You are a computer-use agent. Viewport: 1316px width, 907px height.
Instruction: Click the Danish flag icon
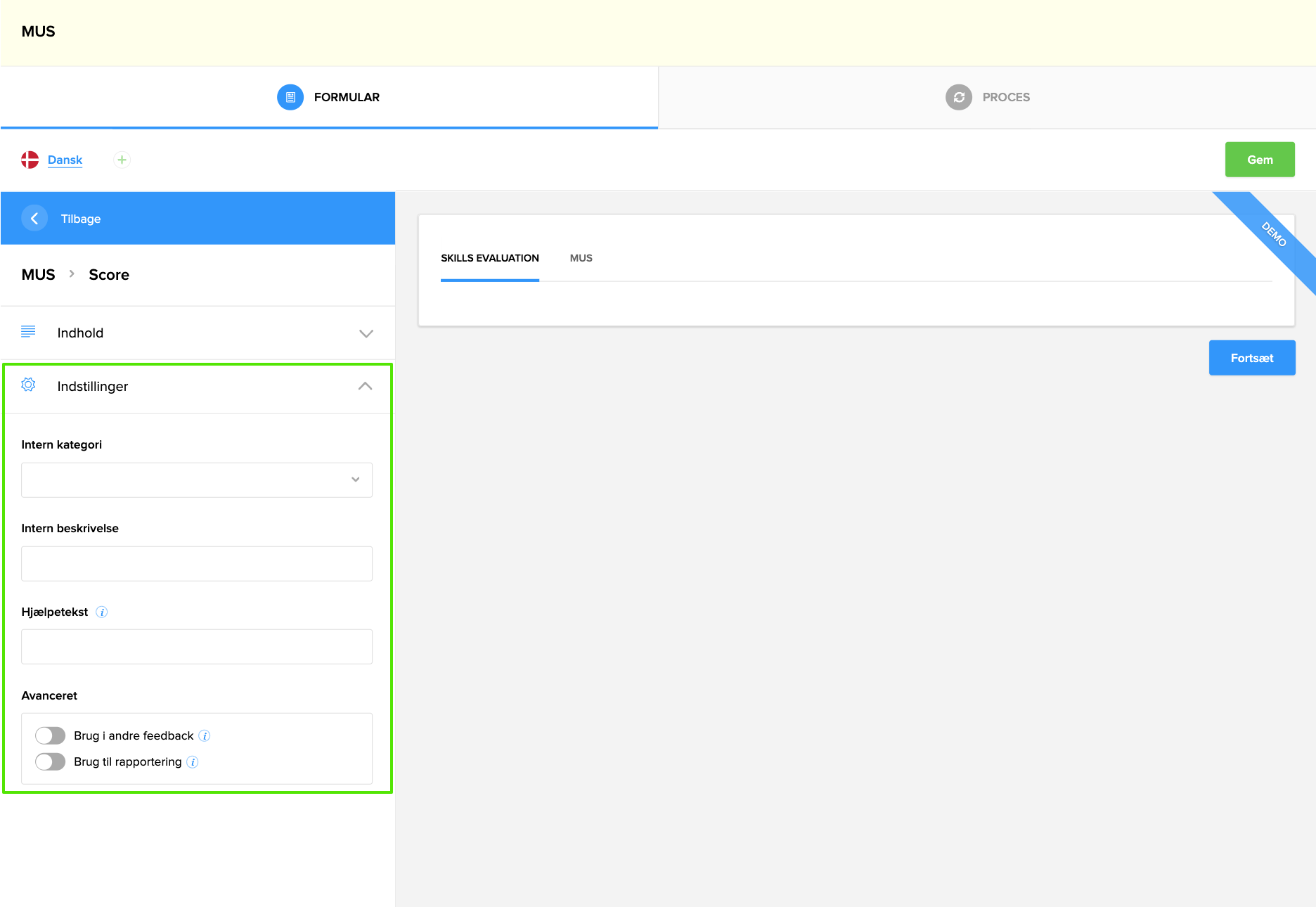pyautogui.click(x=30, y=160)
